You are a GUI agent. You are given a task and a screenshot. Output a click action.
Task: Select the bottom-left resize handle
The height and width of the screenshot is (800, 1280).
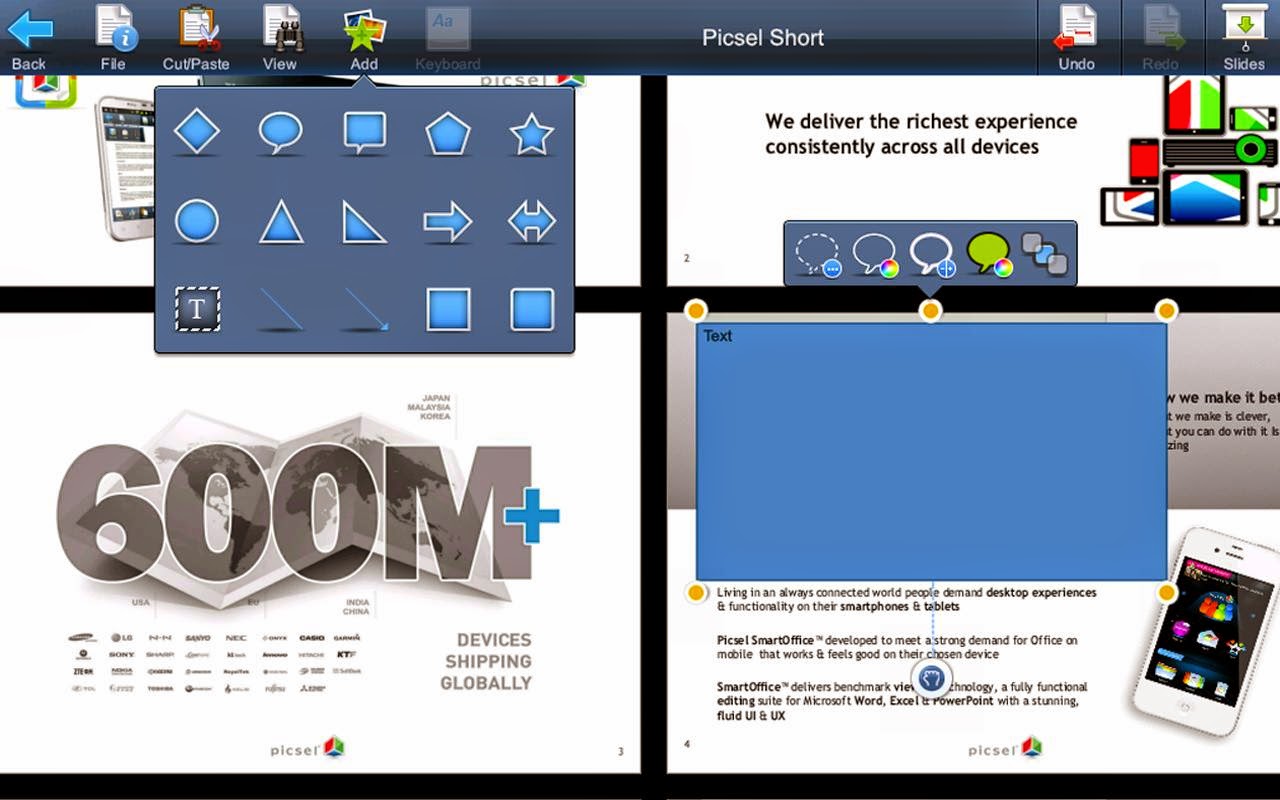point(697,593)
